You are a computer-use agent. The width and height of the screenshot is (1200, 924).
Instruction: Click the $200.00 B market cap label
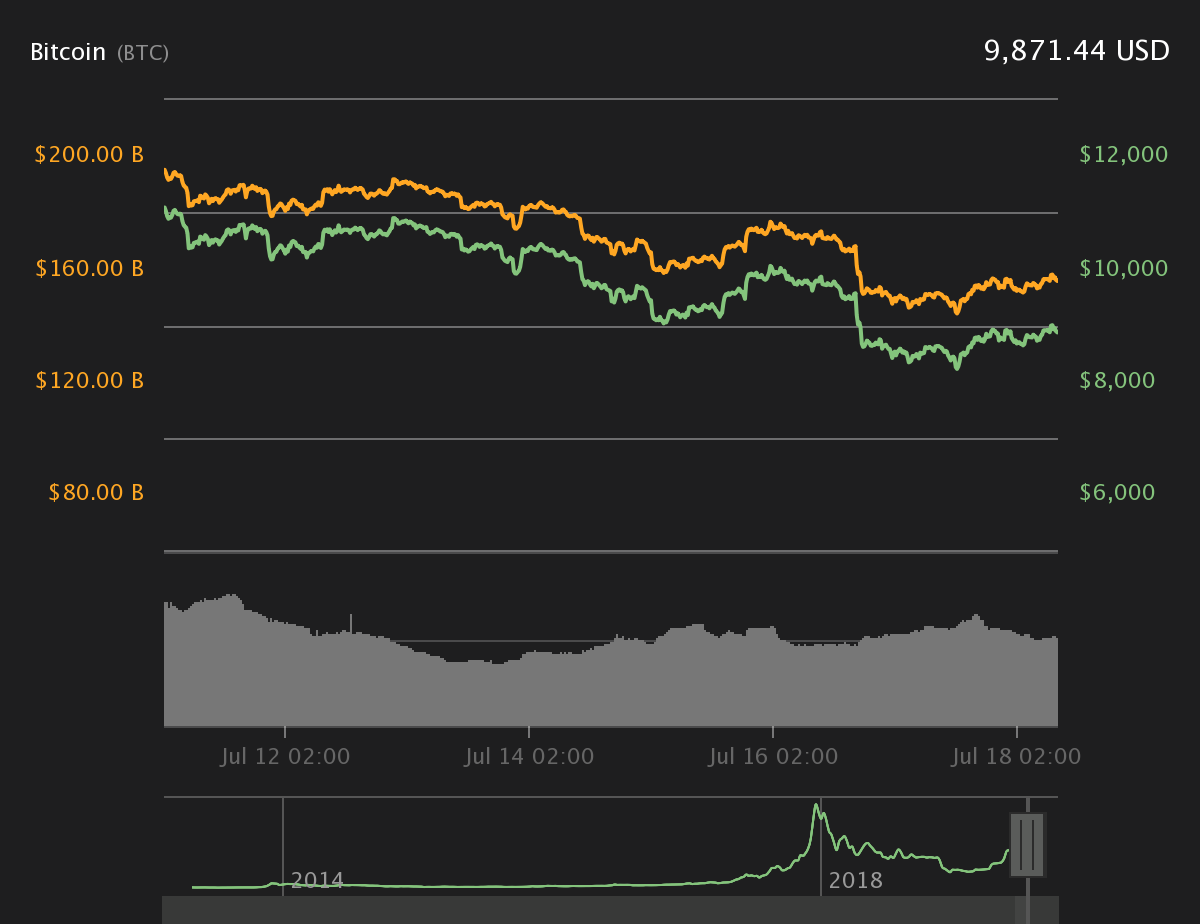pyautogui.click(x=89, y=155)
